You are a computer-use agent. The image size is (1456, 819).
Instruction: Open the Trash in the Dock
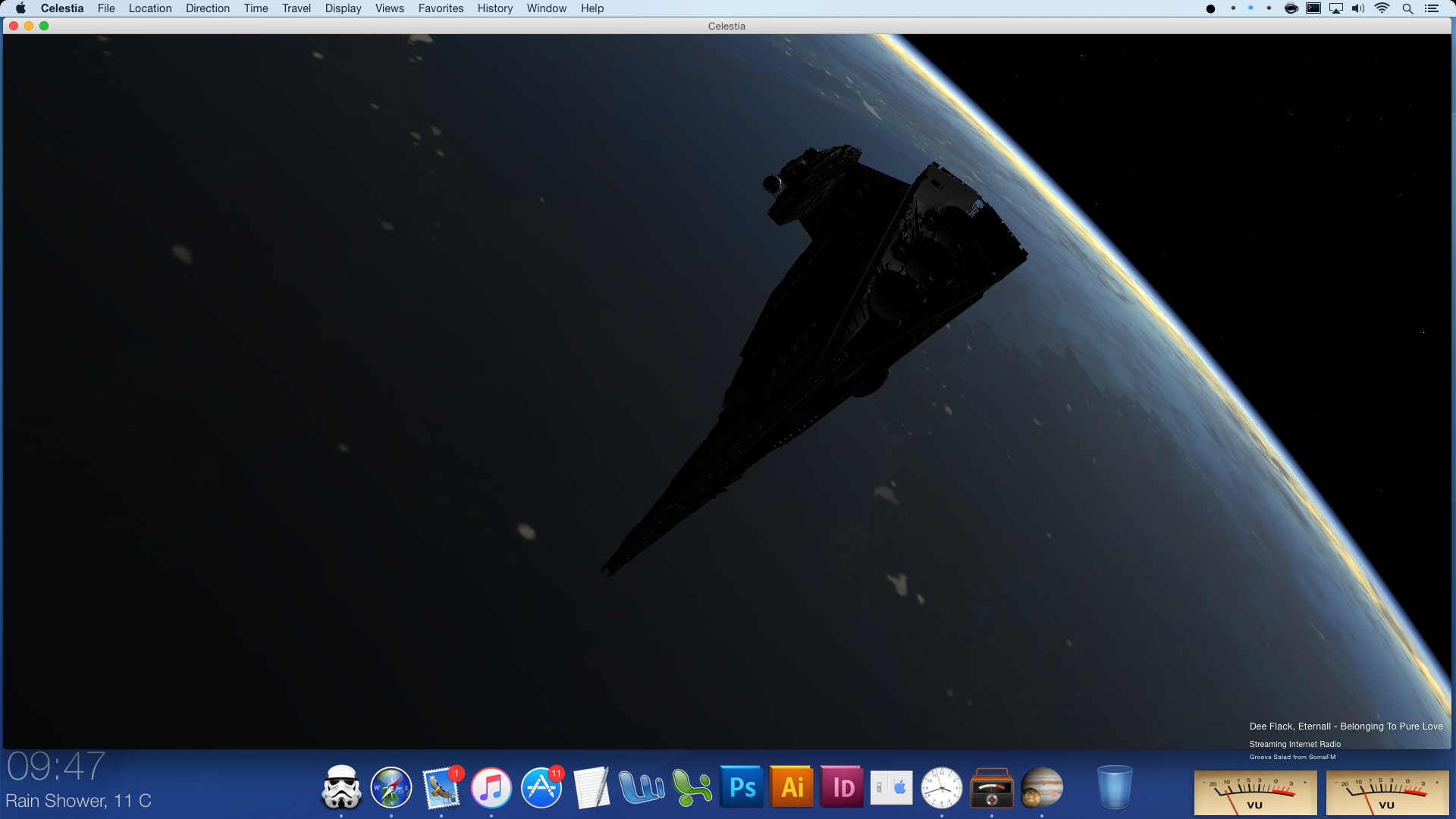coord(1115,787)
